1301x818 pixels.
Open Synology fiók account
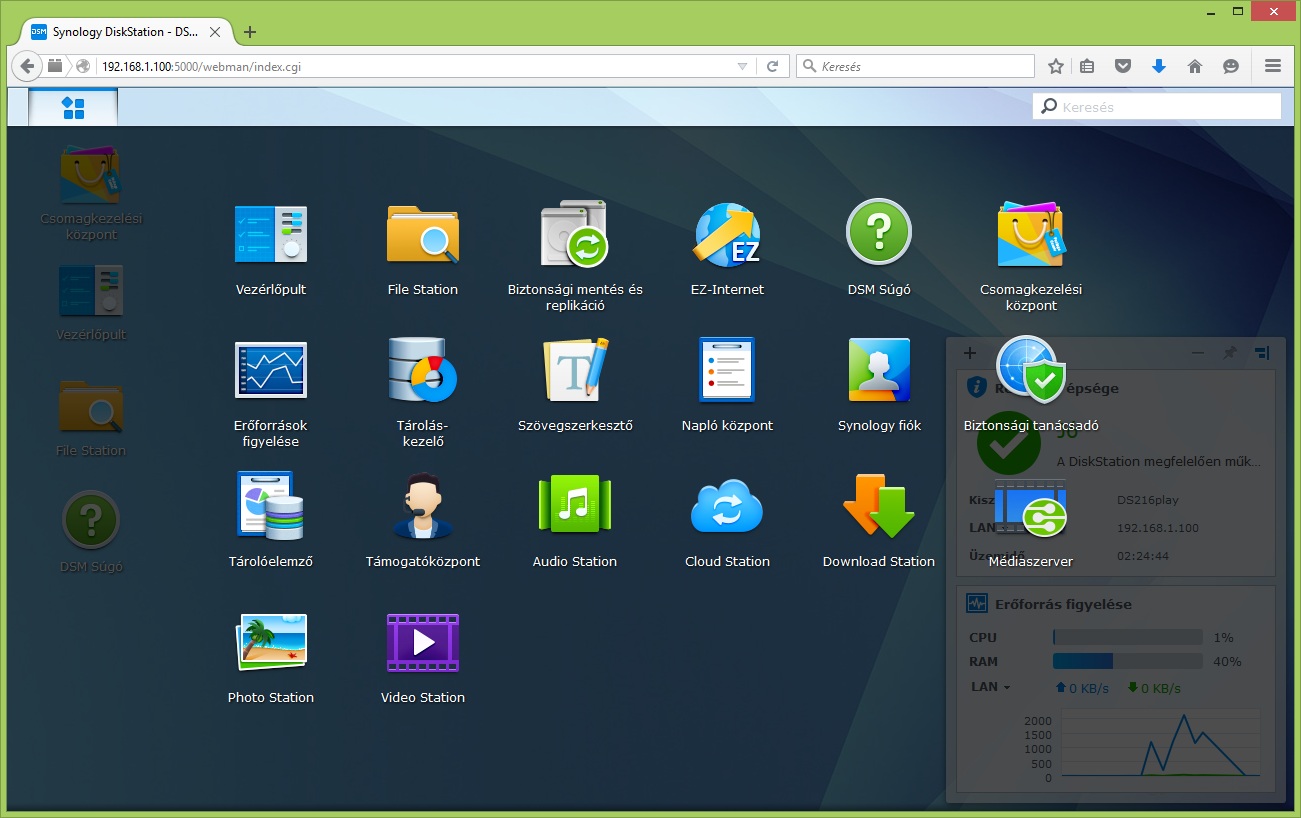pos(879,370)
